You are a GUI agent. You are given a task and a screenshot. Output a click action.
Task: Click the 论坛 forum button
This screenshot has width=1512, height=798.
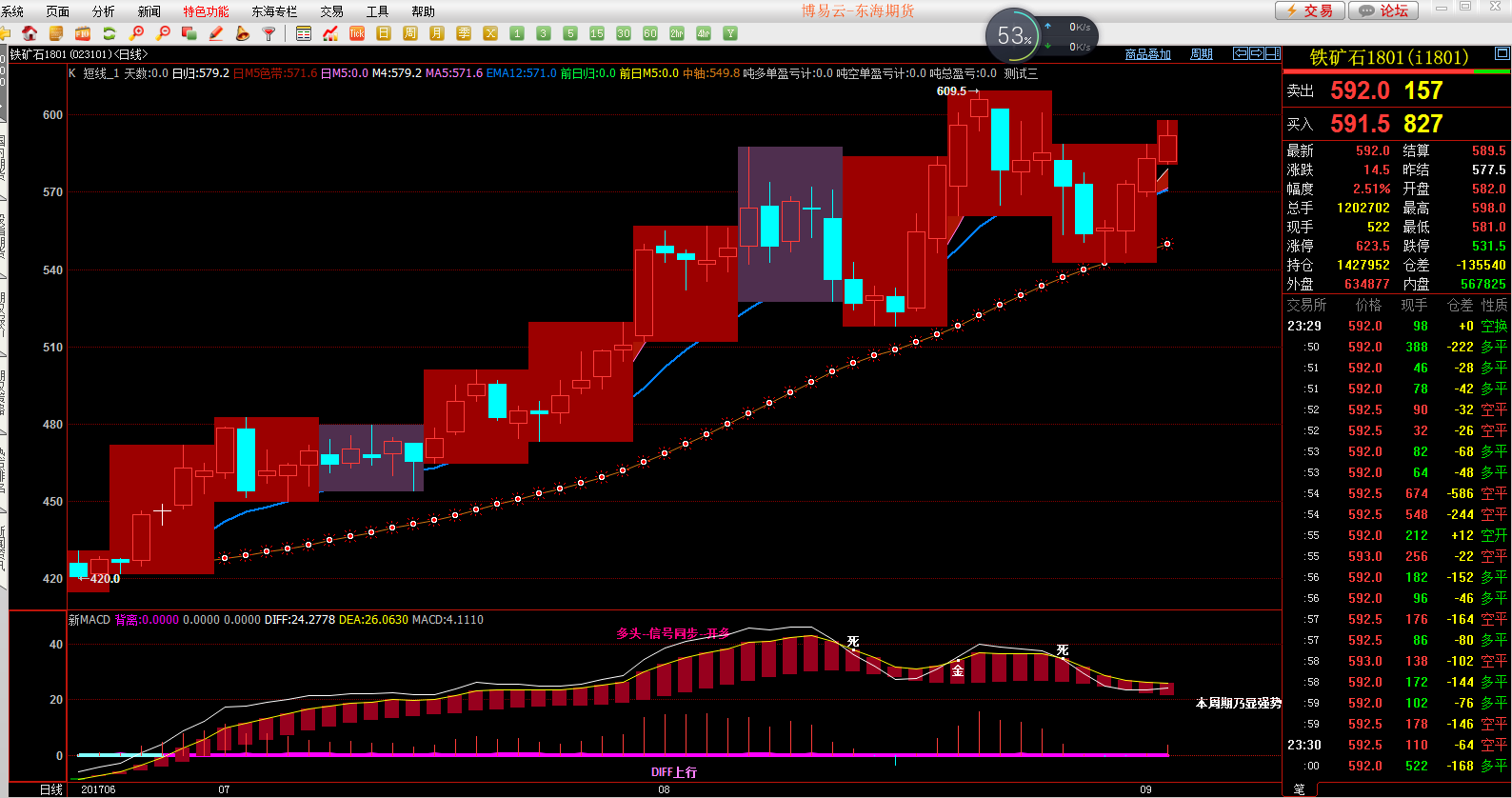point(1384,10)
